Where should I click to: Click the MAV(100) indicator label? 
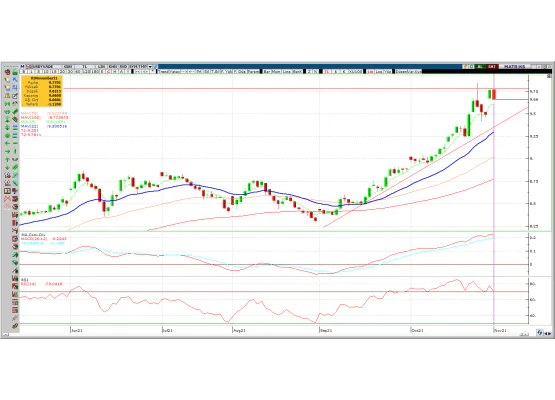pyautogui.click(x=31, y=118)
